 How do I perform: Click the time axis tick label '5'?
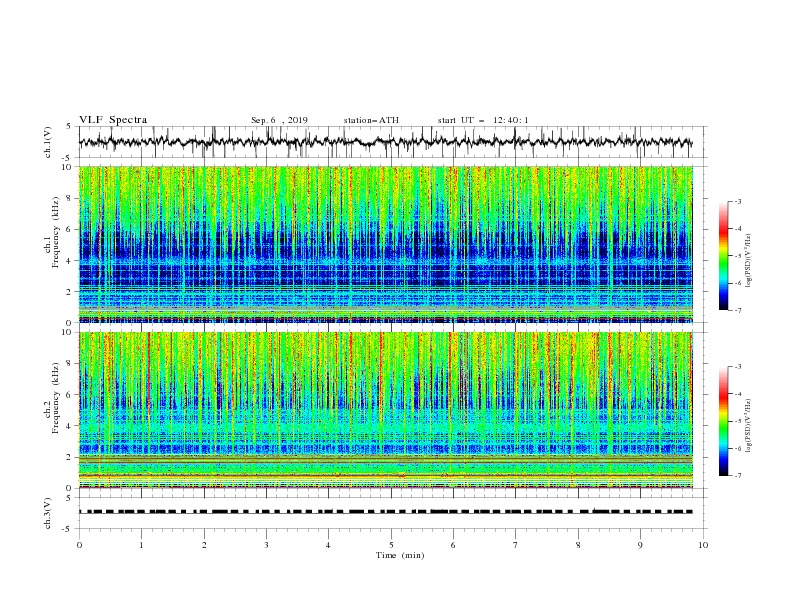point(391,545)
